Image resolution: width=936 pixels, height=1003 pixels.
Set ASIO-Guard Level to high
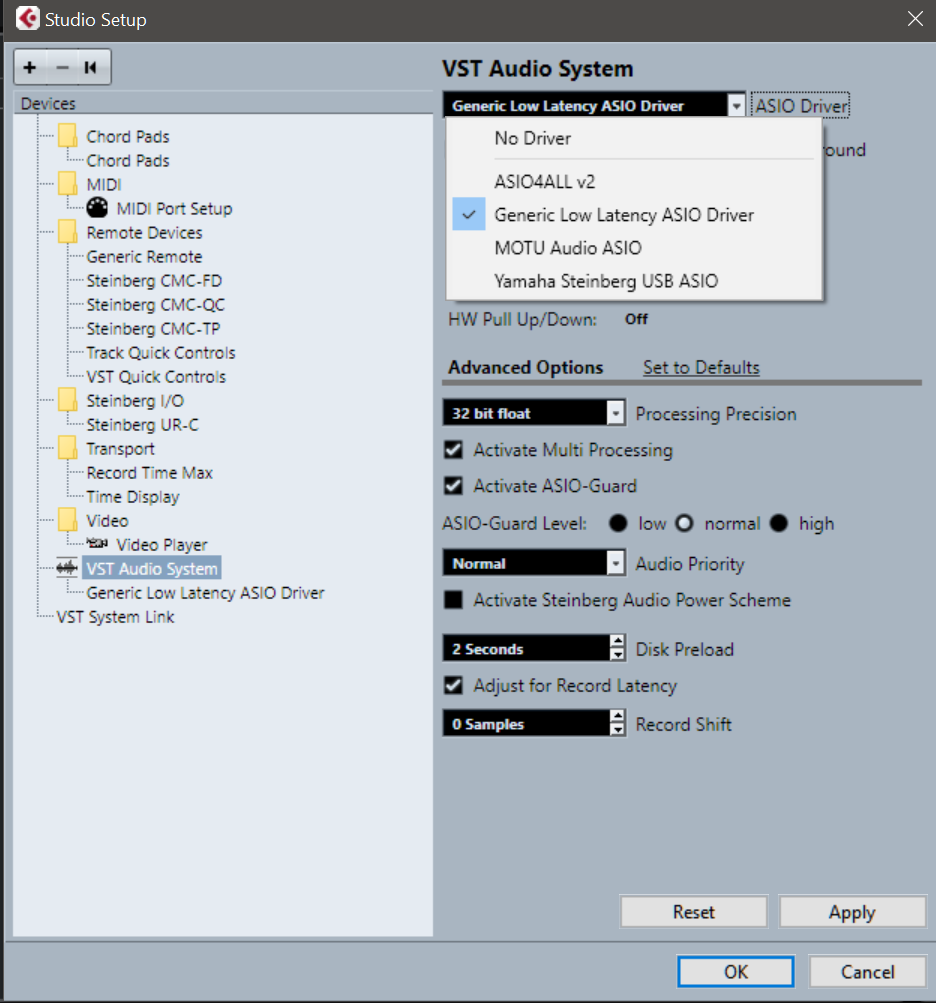(779, 523)
